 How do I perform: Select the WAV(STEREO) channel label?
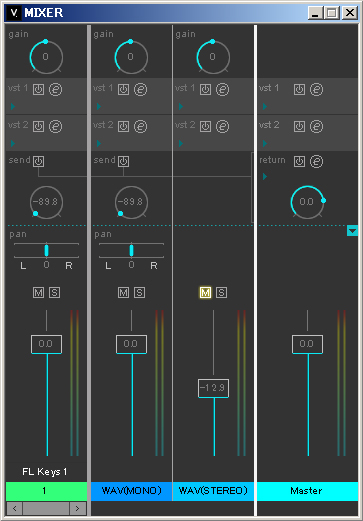click(x=213, y=491)
